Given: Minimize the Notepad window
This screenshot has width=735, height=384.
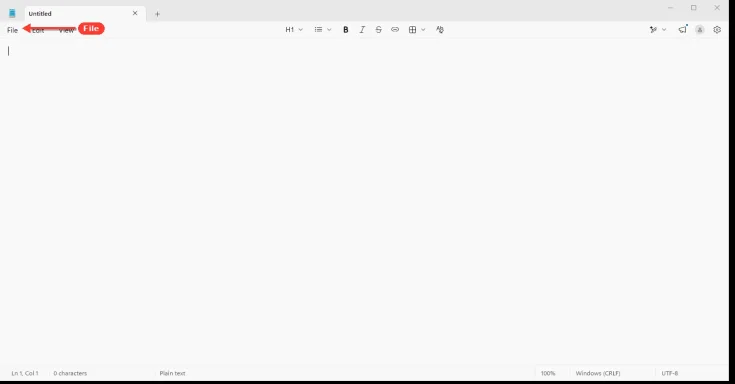Looking at the screenshot, I should tap(670, 8).
